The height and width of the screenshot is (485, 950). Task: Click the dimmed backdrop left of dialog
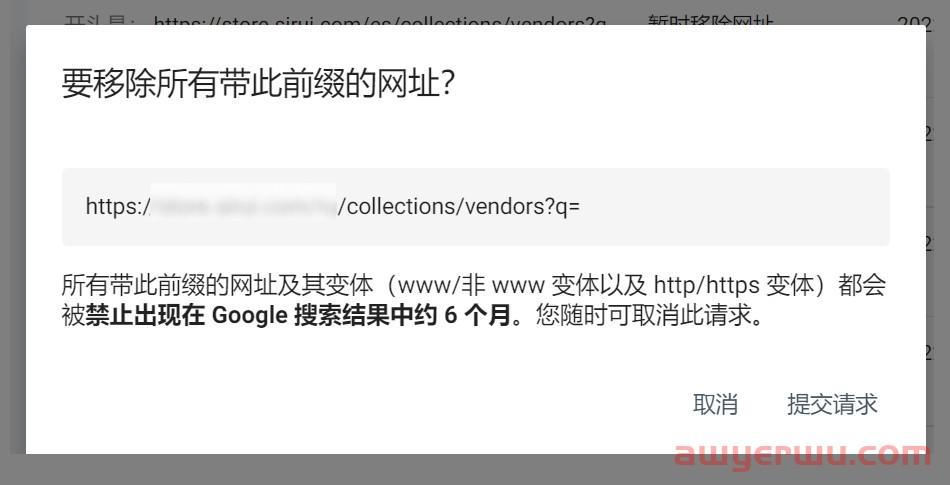[x=12, y=242]
